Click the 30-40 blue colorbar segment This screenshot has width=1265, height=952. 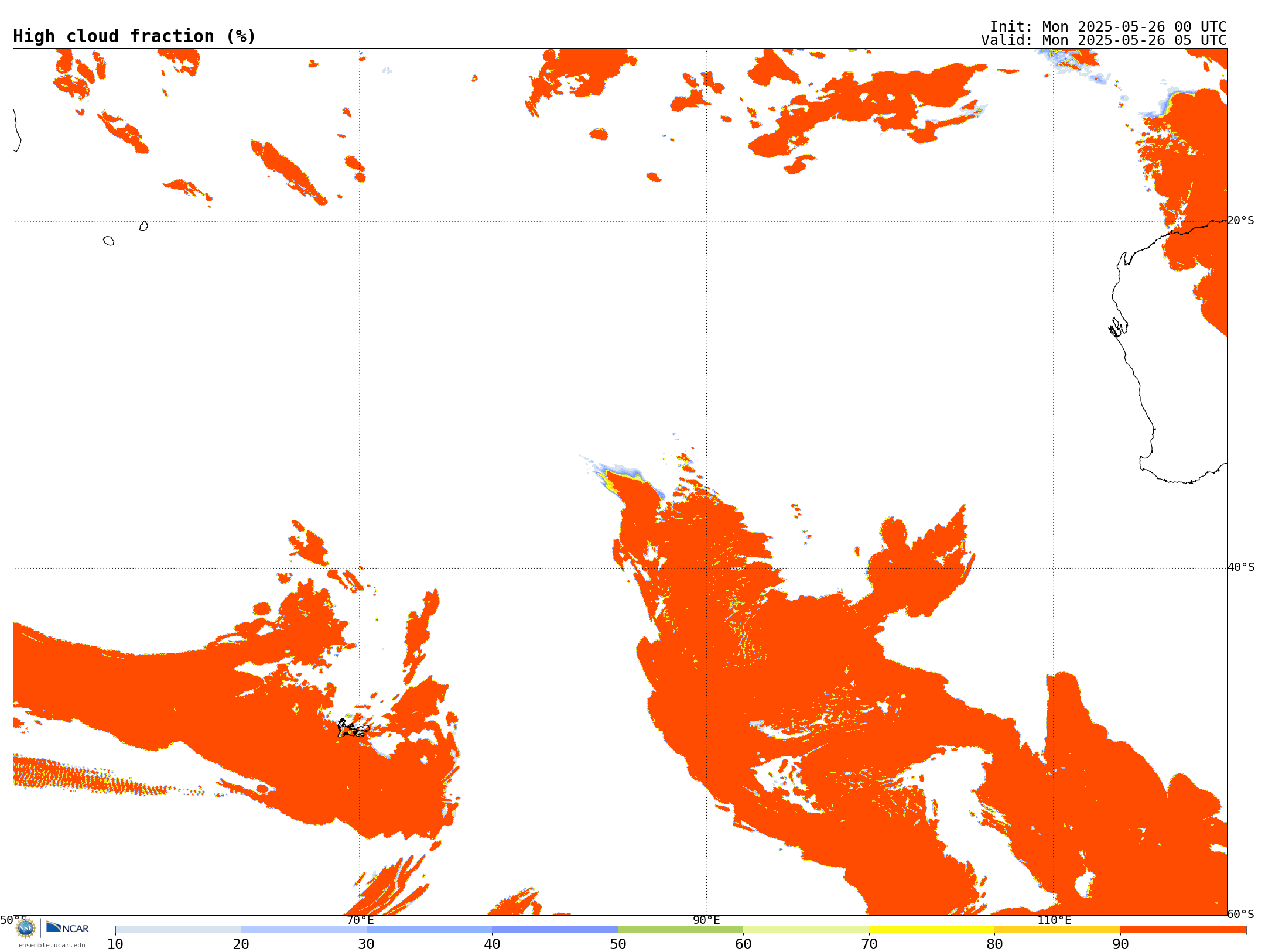[x=429, y=930]
